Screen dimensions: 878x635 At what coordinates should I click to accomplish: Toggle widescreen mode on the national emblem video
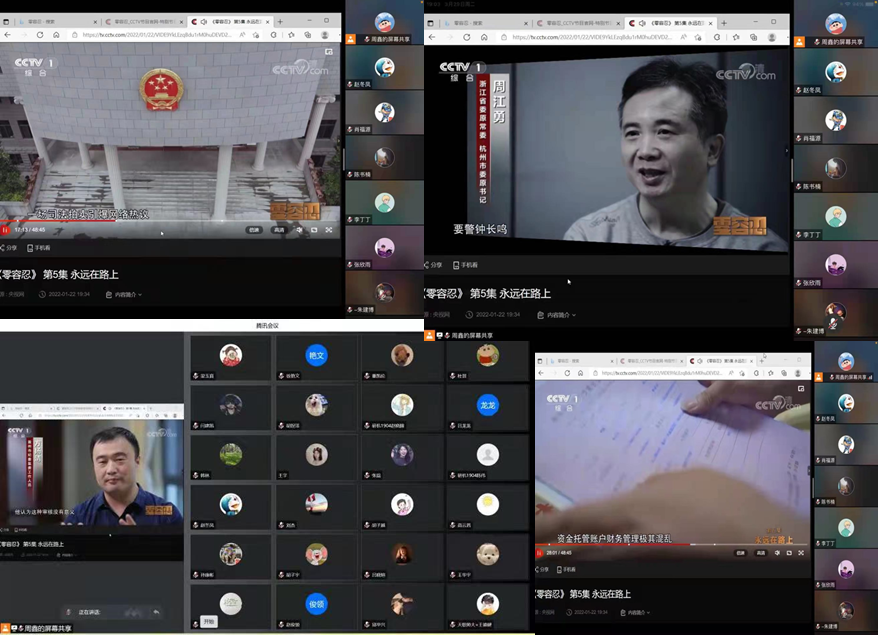pos(314,229)
